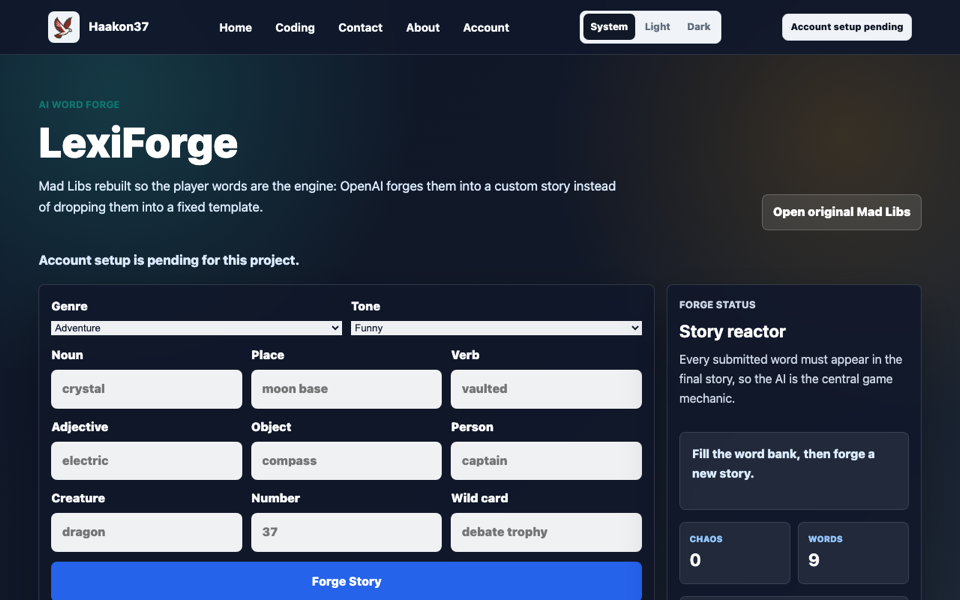This screenshot has height=600, width=960.
Task: Switch to the Dark theme
Action: coord(699,27)
